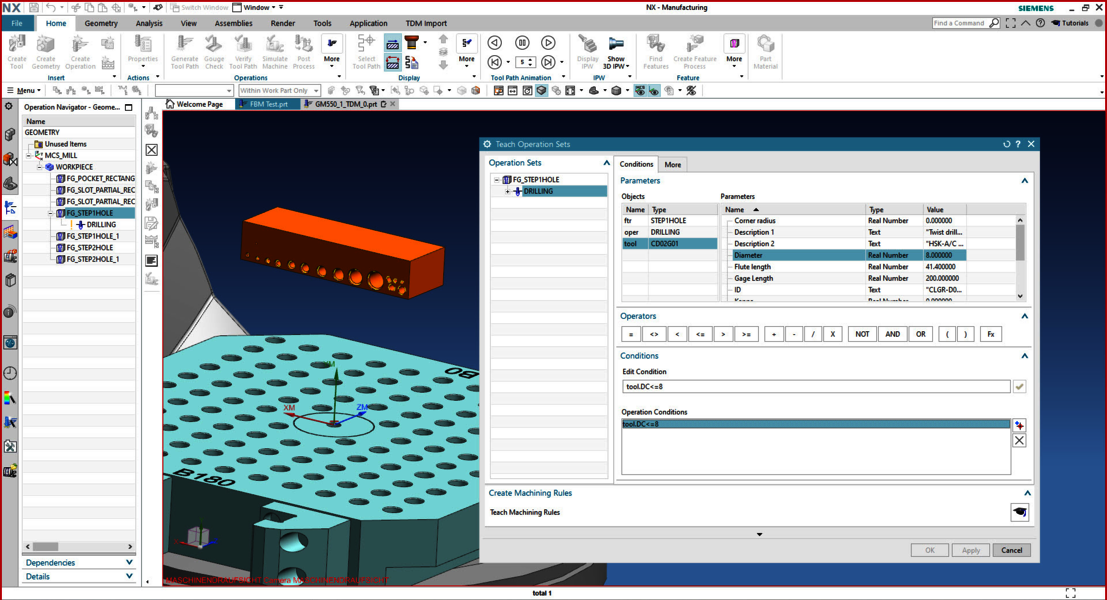Click the Create Operation ribbon icon

[x=80, y=52]
